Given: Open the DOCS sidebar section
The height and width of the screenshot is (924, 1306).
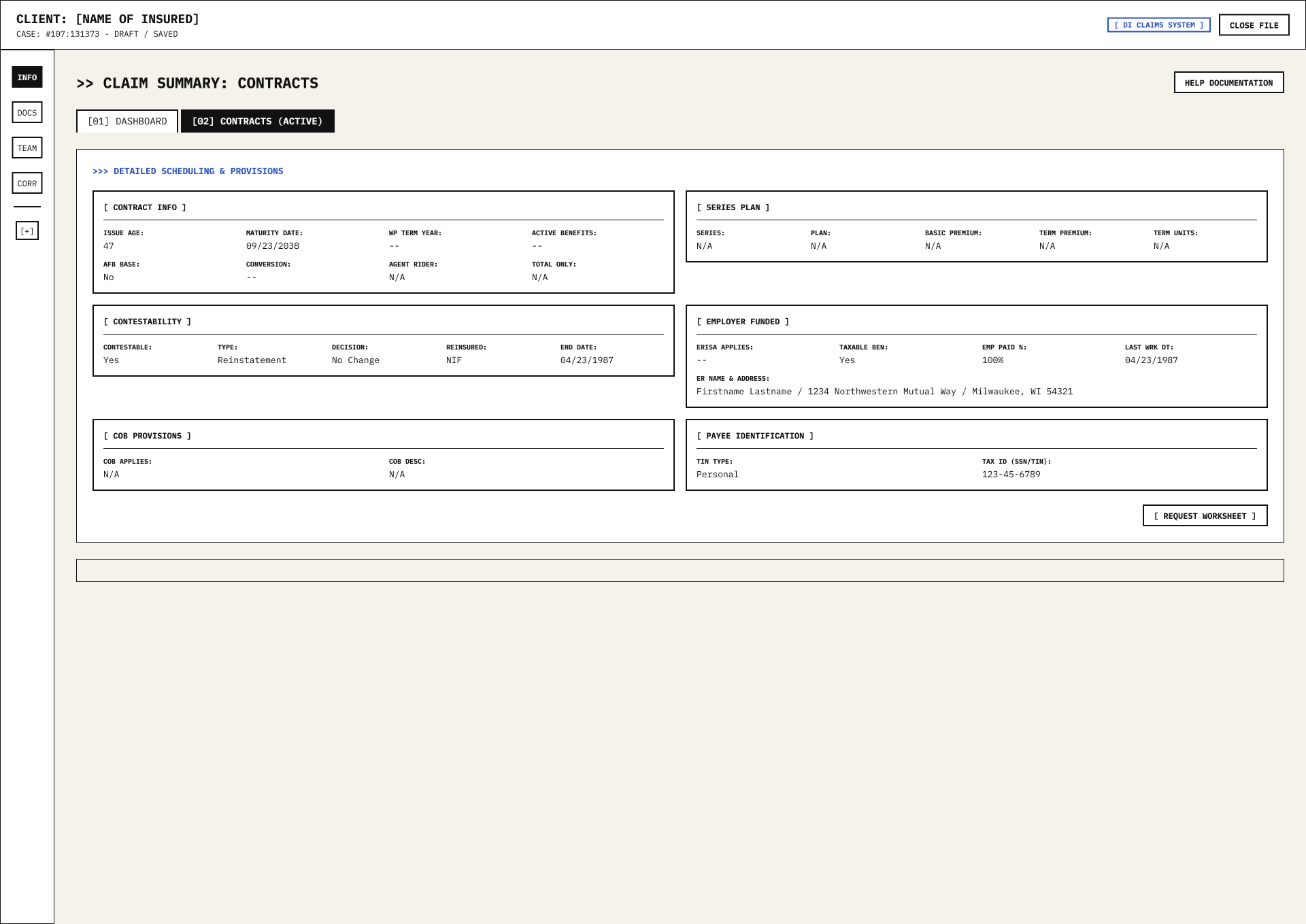Looking at the screenshot, I should click(27, 112).
